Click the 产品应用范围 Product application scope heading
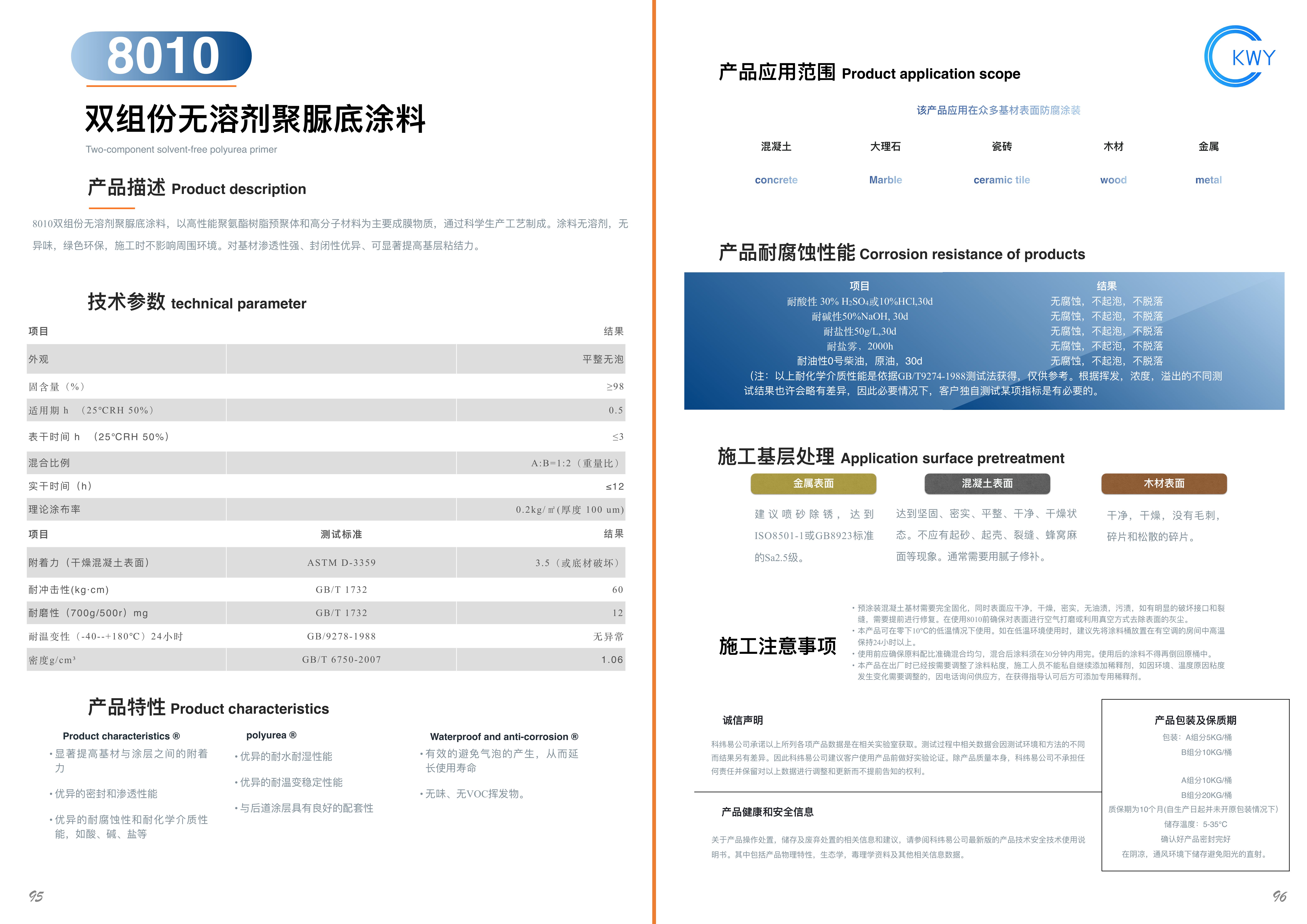The height and width of the screenshot is (924, 1307). pos(869,73)
